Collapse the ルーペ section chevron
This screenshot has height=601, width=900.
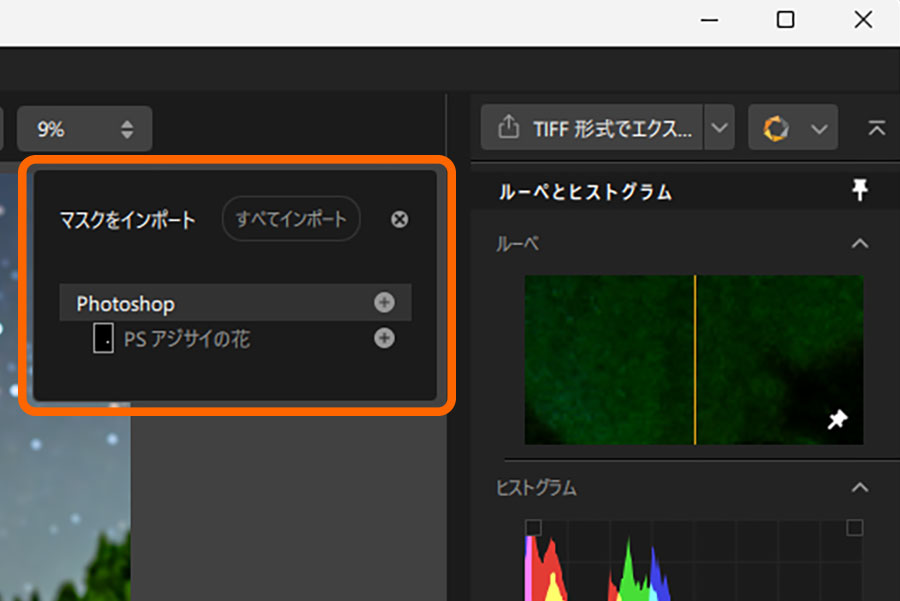click(859, 244)
